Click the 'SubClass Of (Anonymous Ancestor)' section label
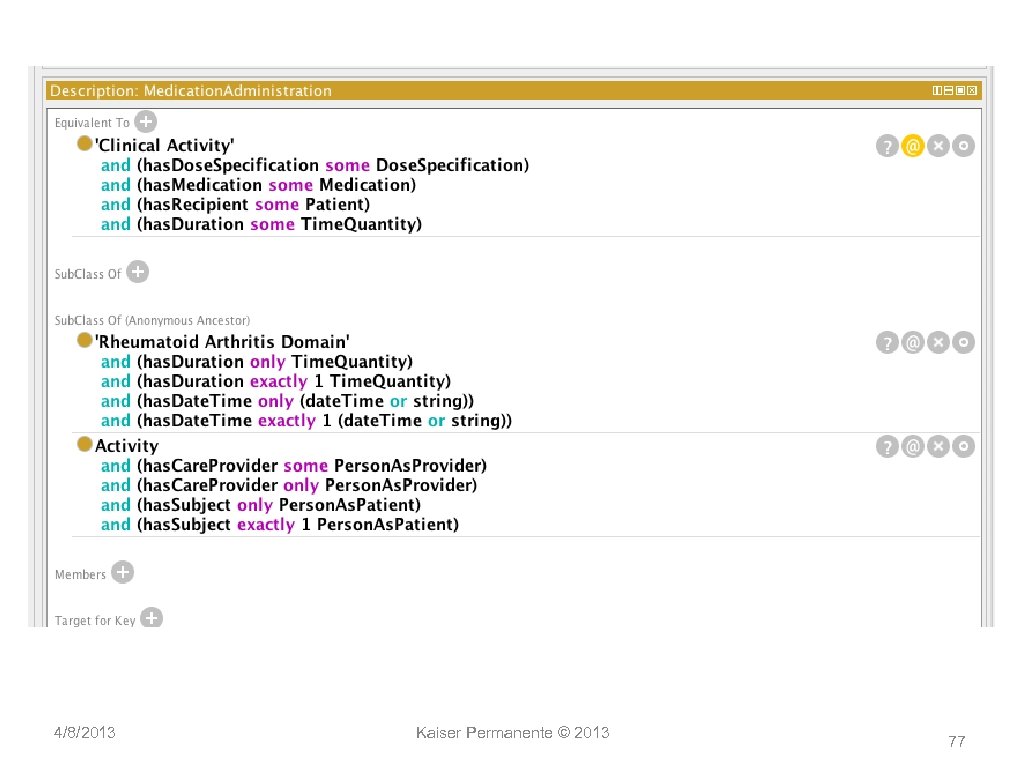 152,321
